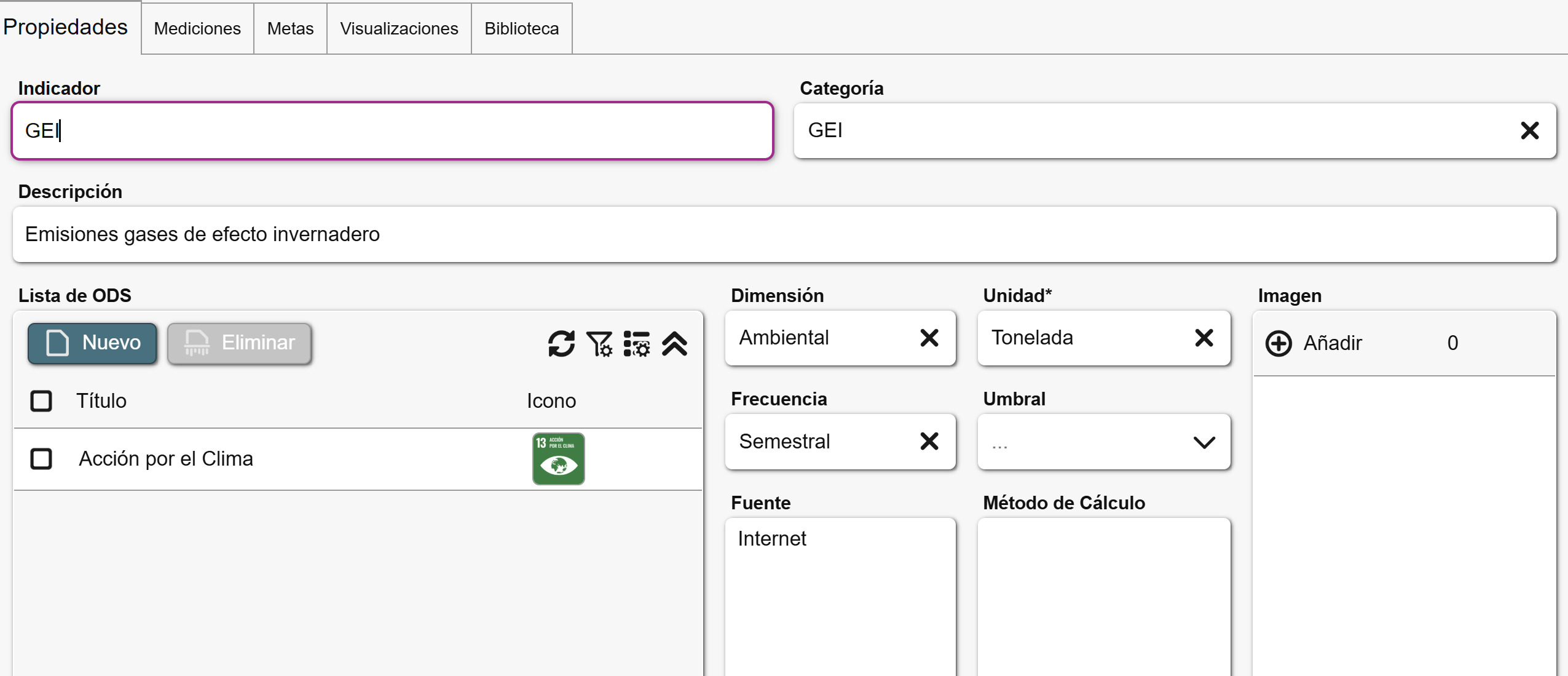Viewport: 1568px width, 676px height.
Task: Clear the Ambiental dimension selection
Action: 929,338
